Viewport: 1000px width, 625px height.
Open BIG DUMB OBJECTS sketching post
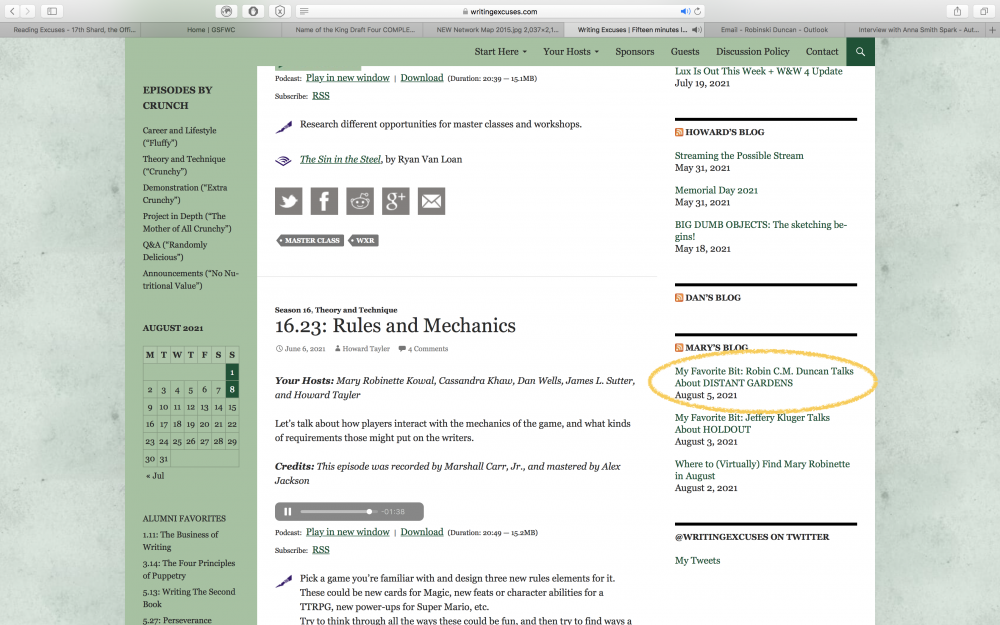tap(761, 230)
